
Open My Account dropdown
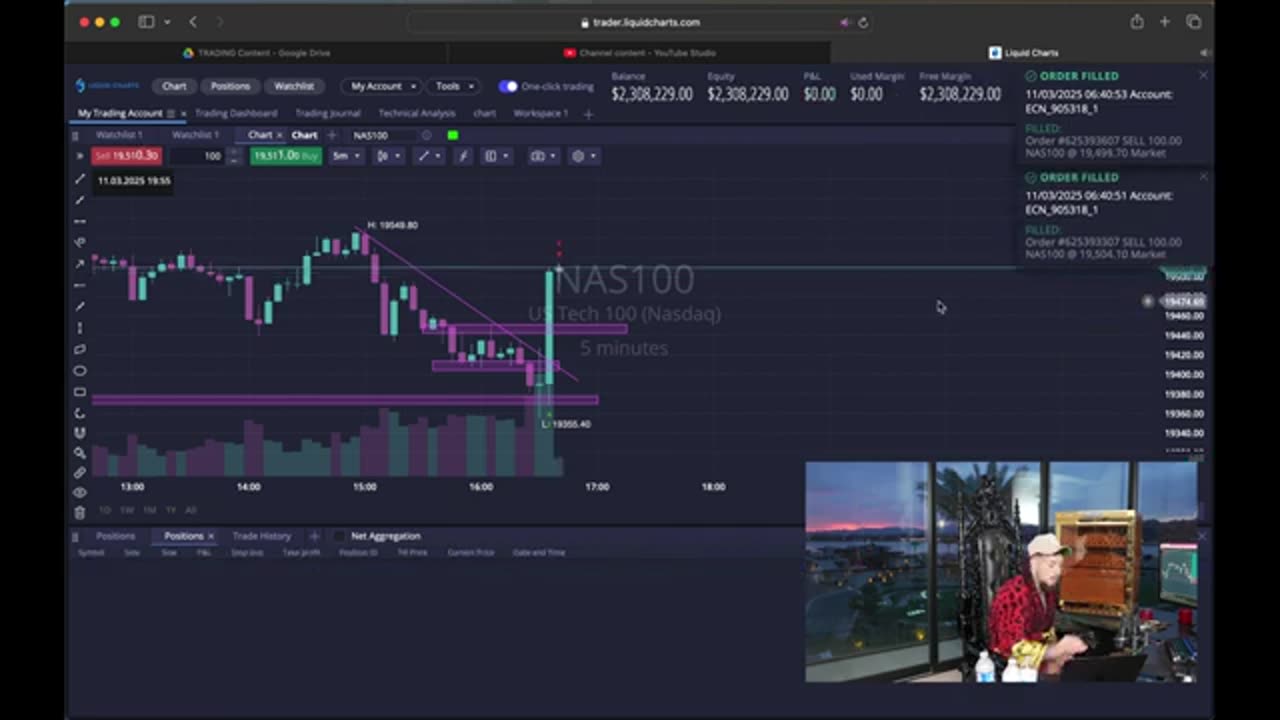click(382, 86)
